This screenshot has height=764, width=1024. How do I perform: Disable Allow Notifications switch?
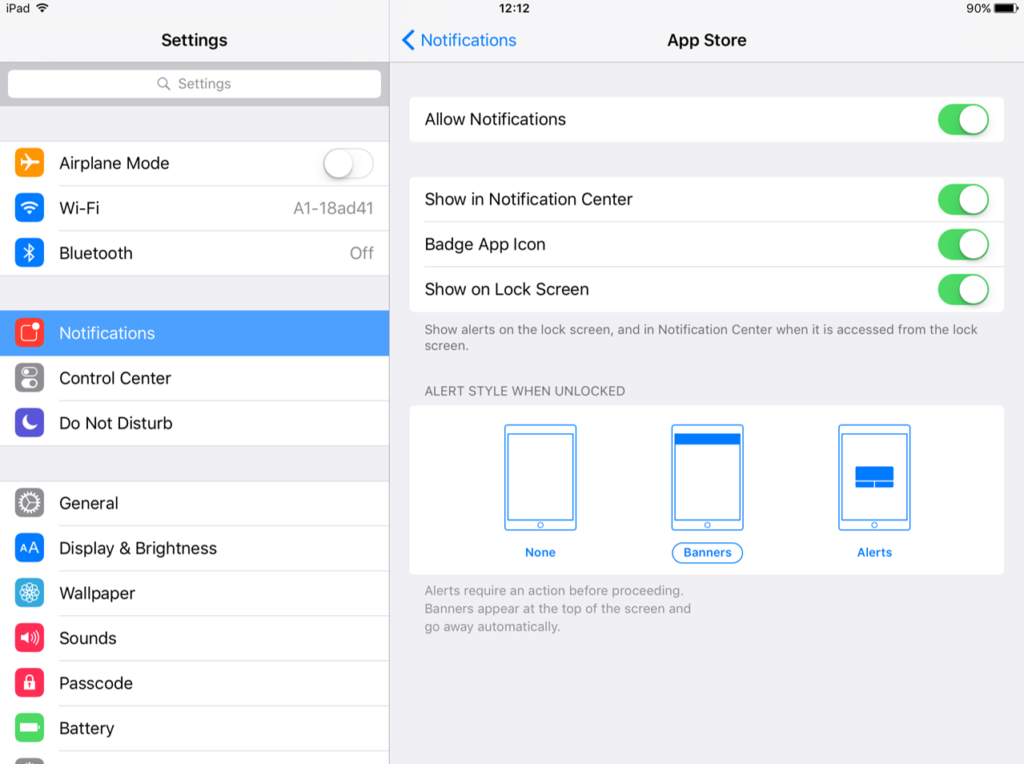(963, 119)
